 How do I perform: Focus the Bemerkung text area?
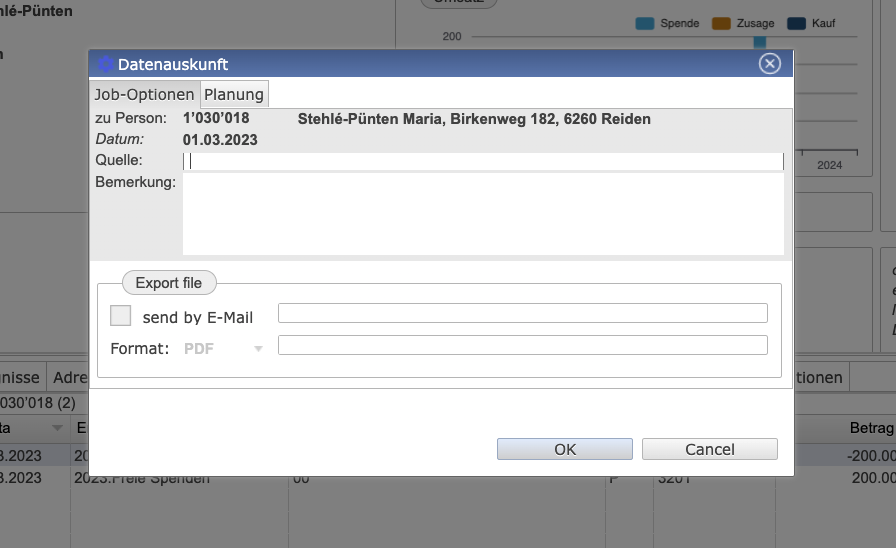coord(483,214)
